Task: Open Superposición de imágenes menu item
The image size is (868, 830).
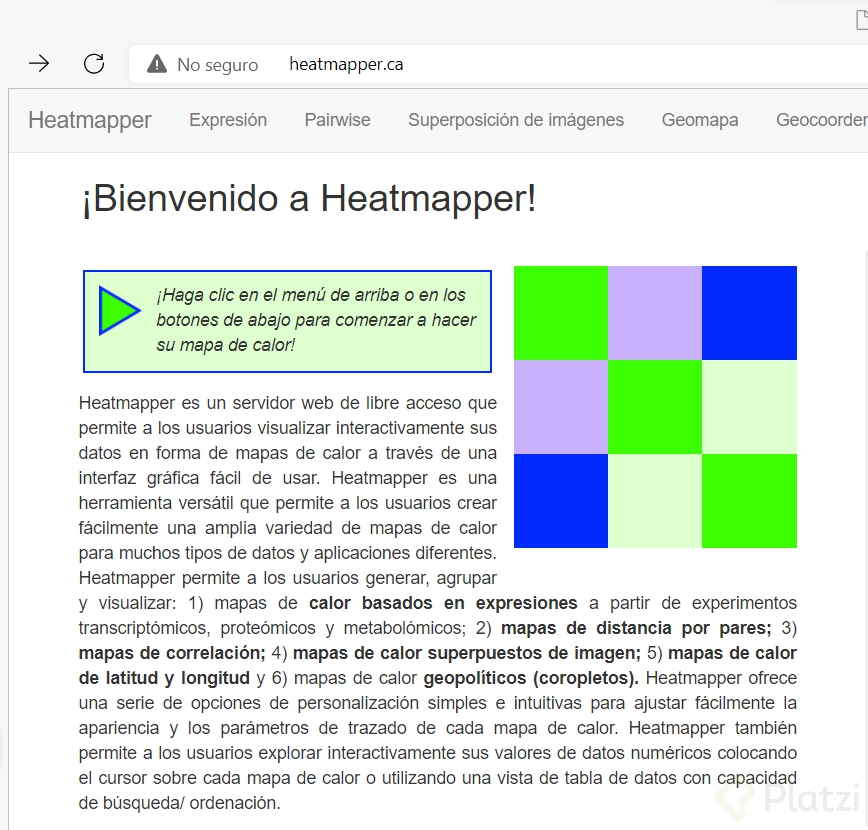Action: (516, 120)
